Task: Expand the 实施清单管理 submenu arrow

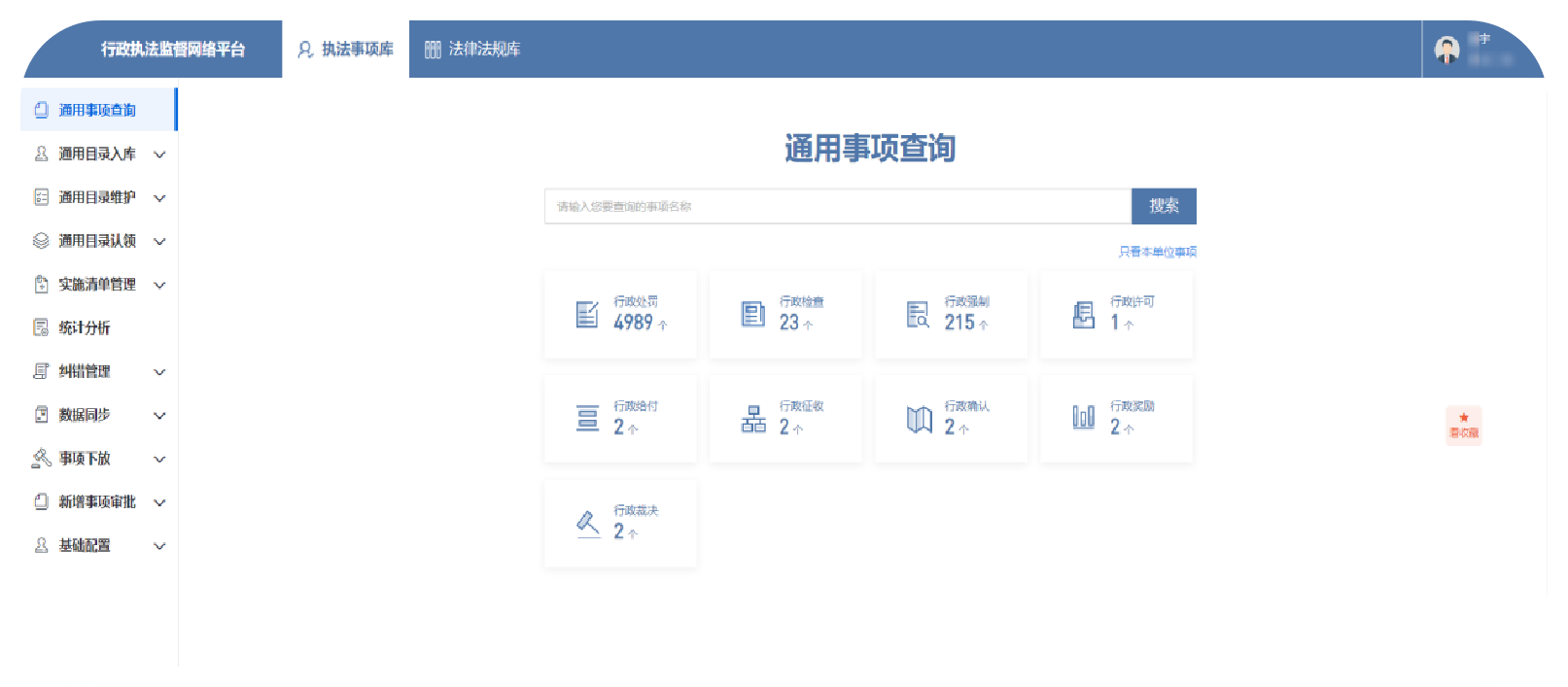Action: [160, 285]
